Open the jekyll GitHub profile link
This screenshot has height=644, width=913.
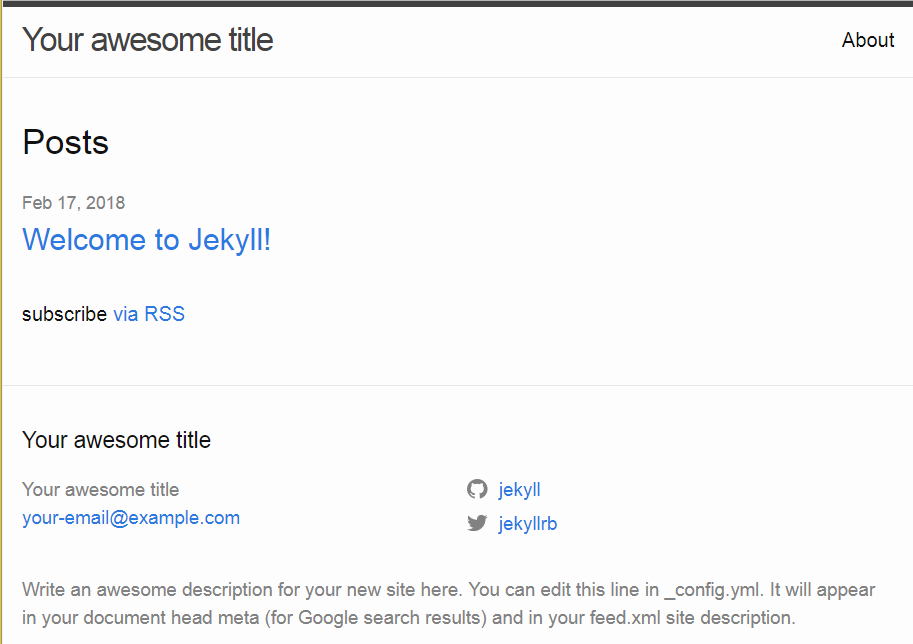(519, 490)
